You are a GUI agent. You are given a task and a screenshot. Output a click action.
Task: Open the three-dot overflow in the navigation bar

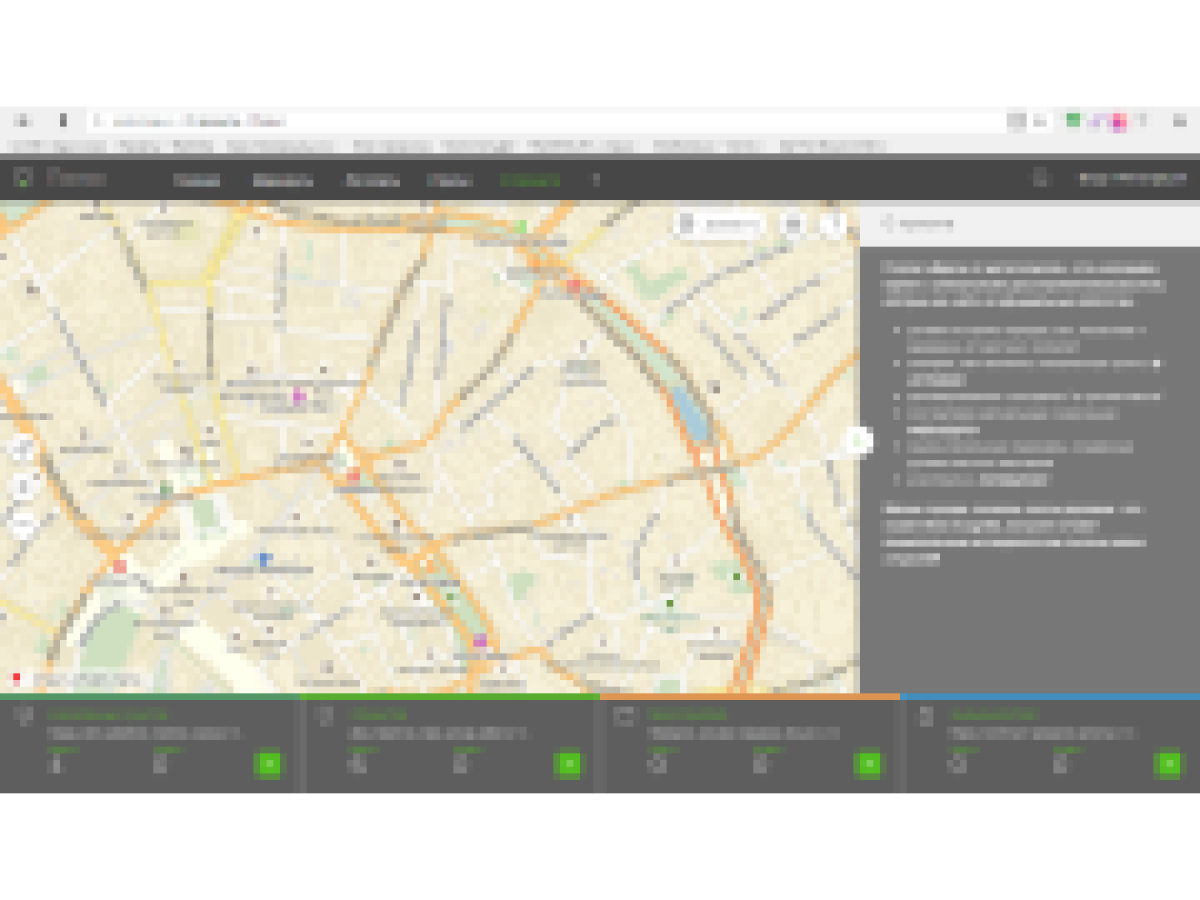coord(596,180)
